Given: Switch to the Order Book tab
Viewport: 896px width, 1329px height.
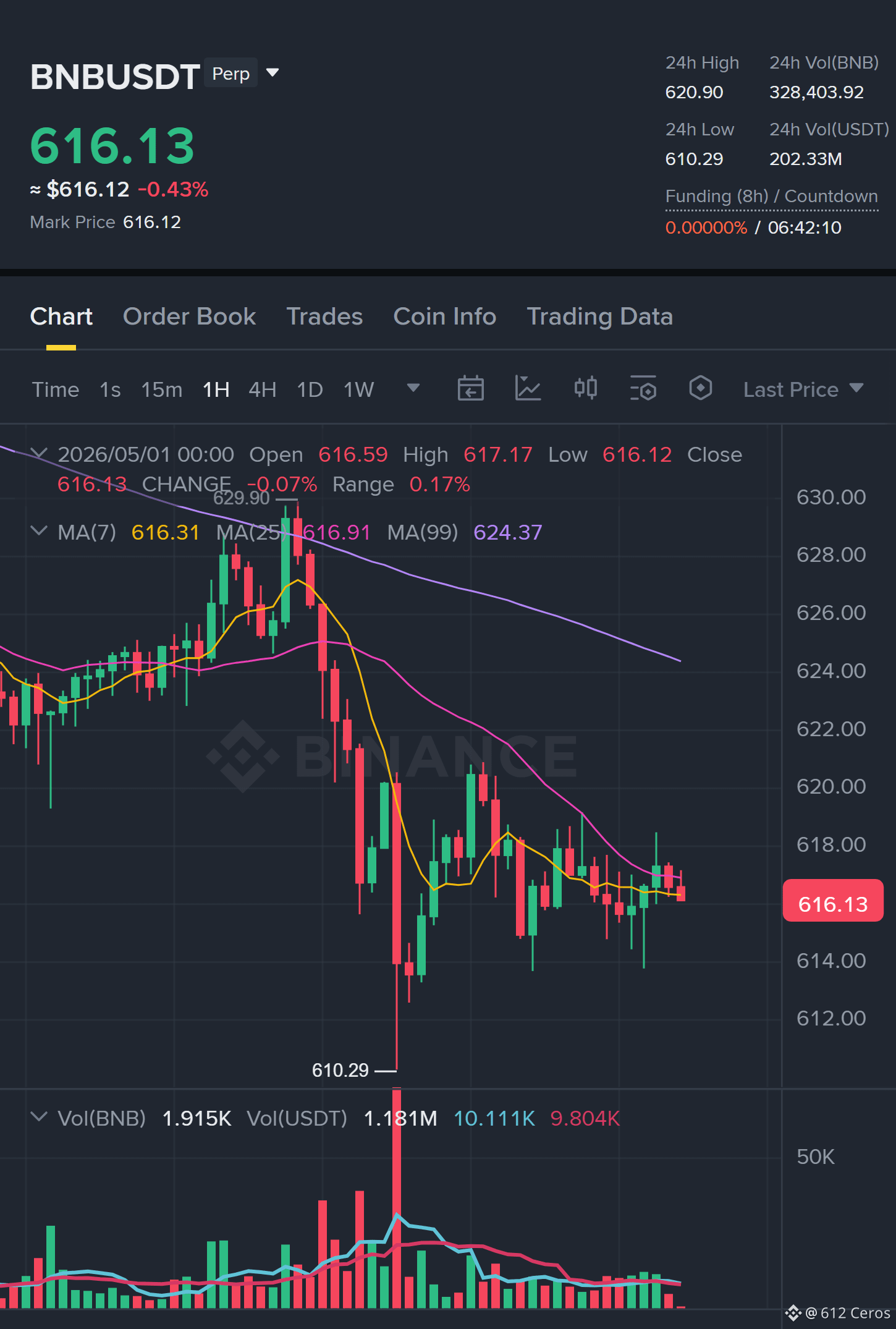Looking at the screenshot, I should coord(189,316).
